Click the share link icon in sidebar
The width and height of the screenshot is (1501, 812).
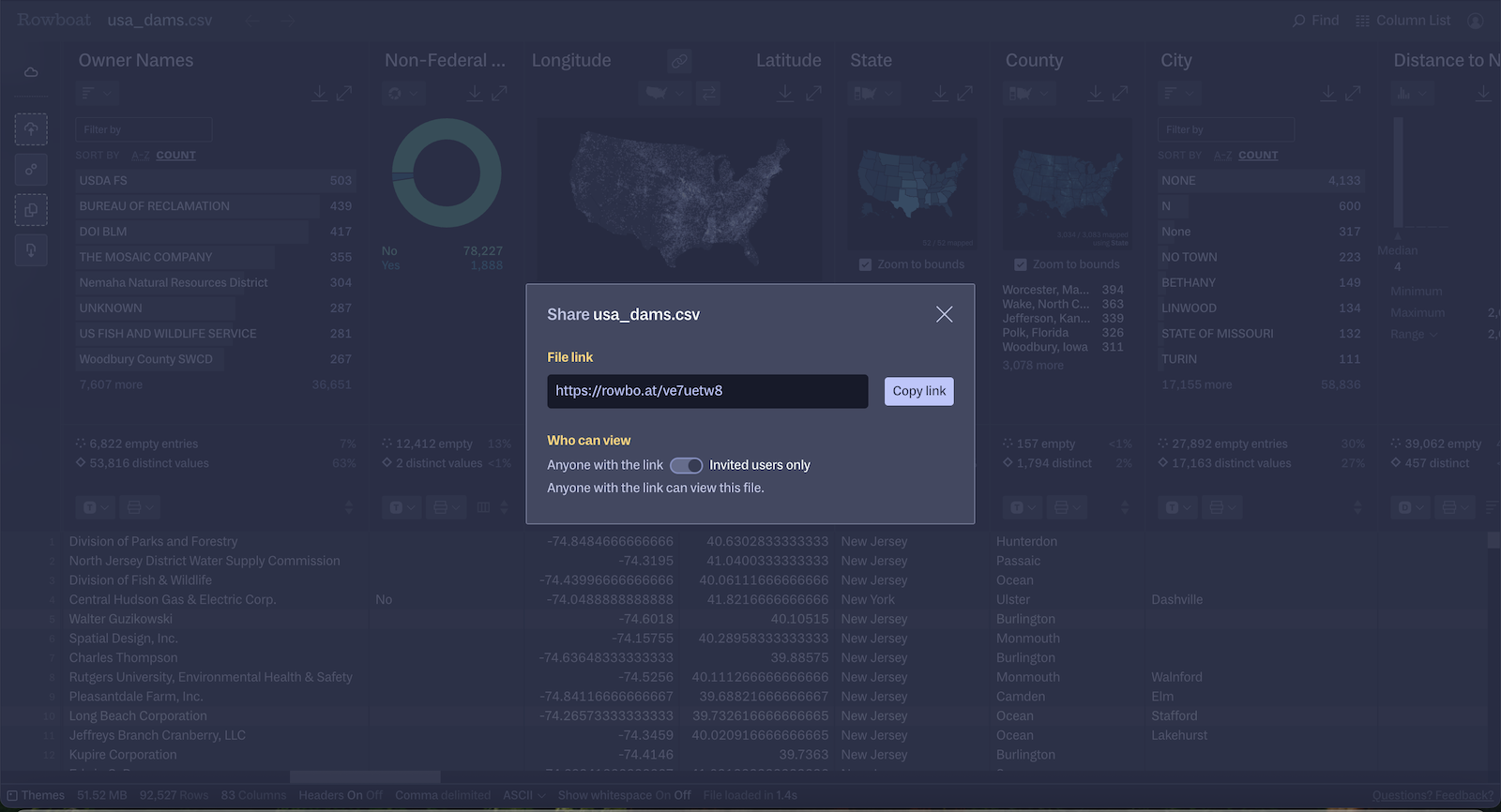click(x=31, y=170)
